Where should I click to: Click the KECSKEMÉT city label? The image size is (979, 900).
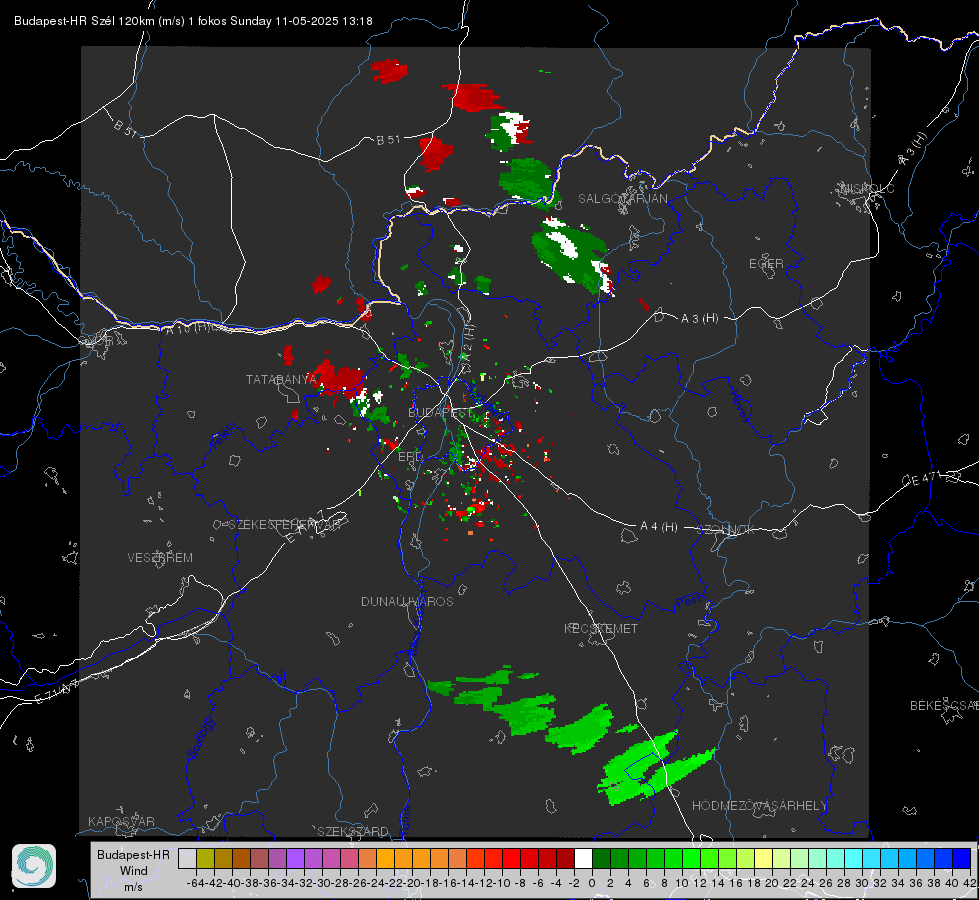pyautogui.click(x=601, y=628)
